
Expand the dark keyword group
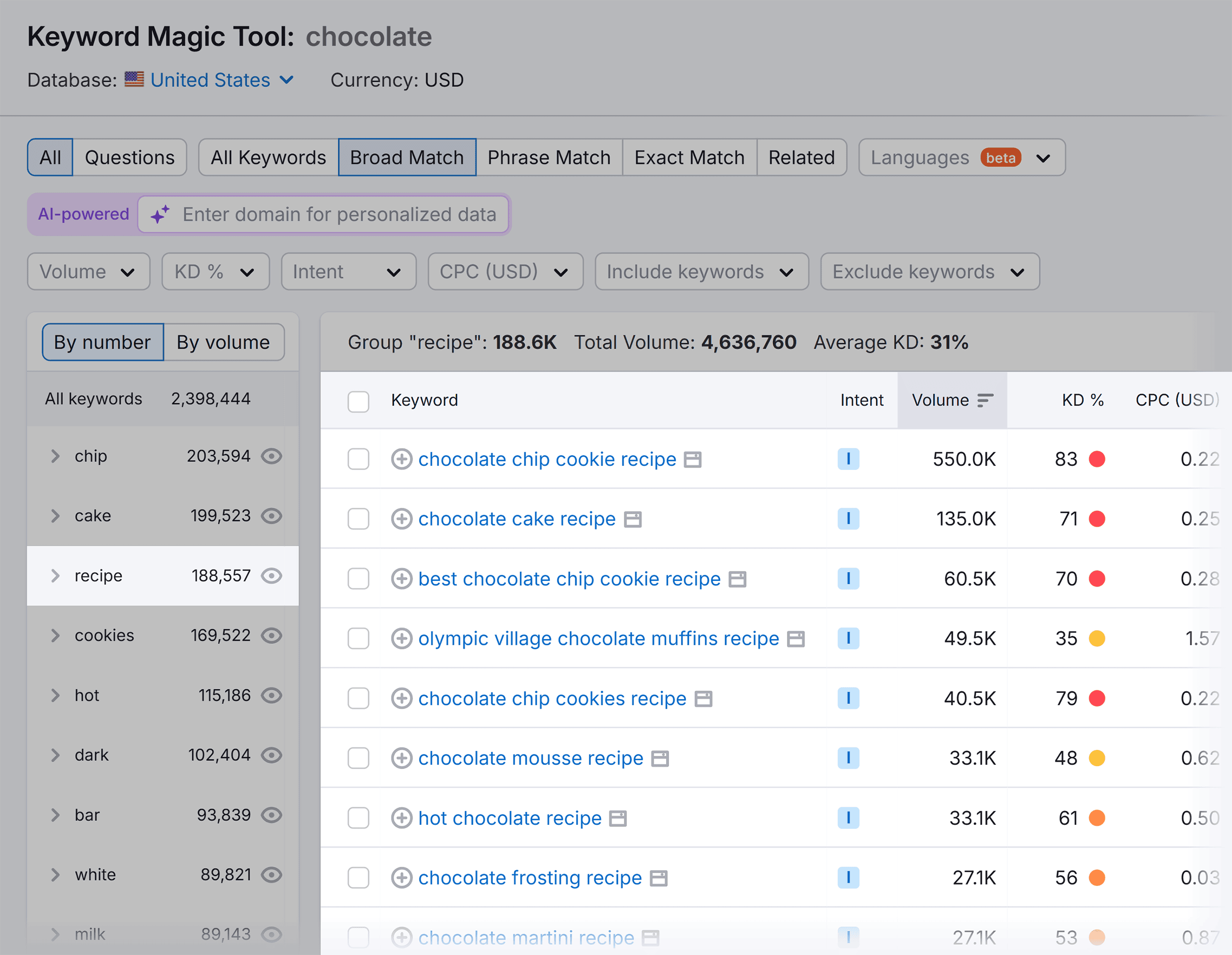click(x=55, y=756)
